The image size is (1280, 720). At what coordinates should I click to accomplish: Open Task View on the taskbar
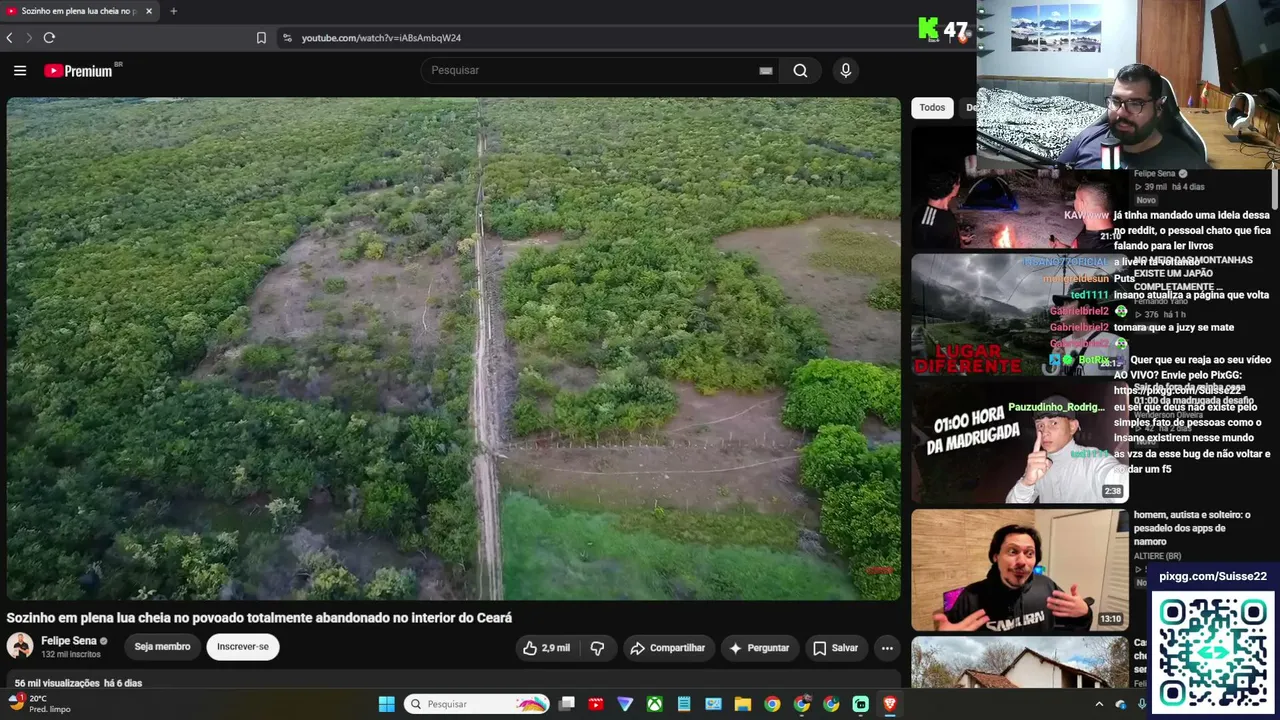tap(567, 704)
